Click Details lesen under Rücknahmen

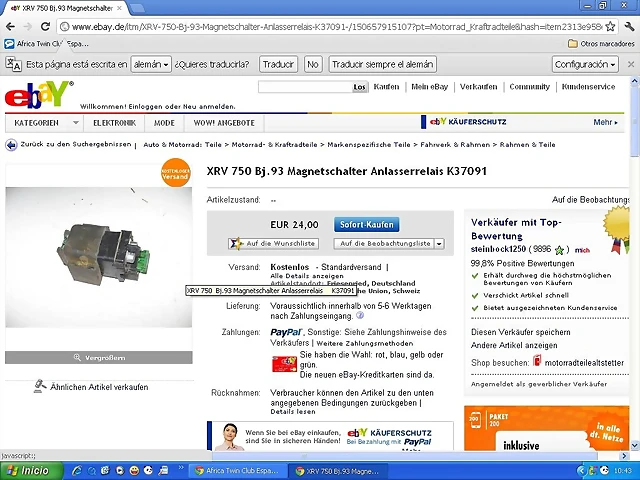tap(293, 411)
